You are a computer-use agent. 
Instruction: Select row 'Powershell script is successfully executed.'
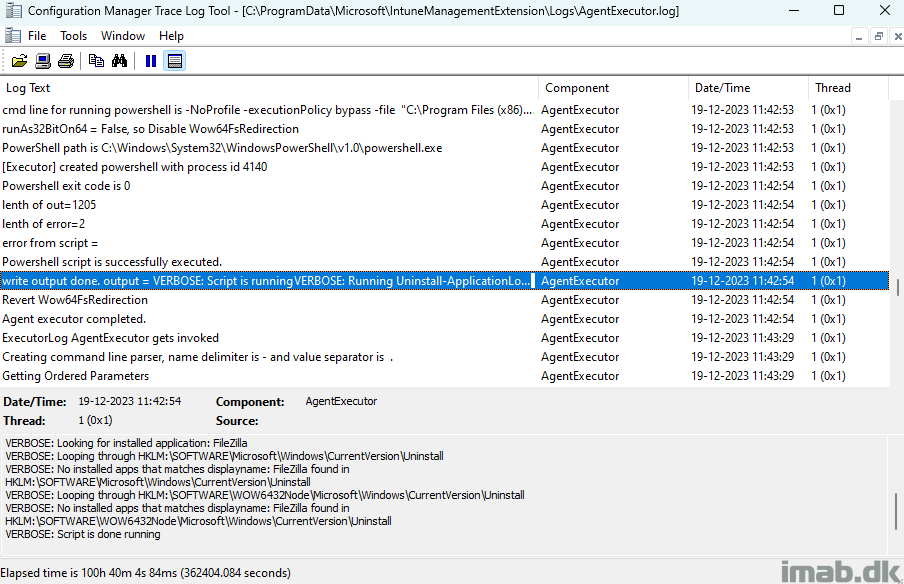pyautogui.click(x=444, y=262)
